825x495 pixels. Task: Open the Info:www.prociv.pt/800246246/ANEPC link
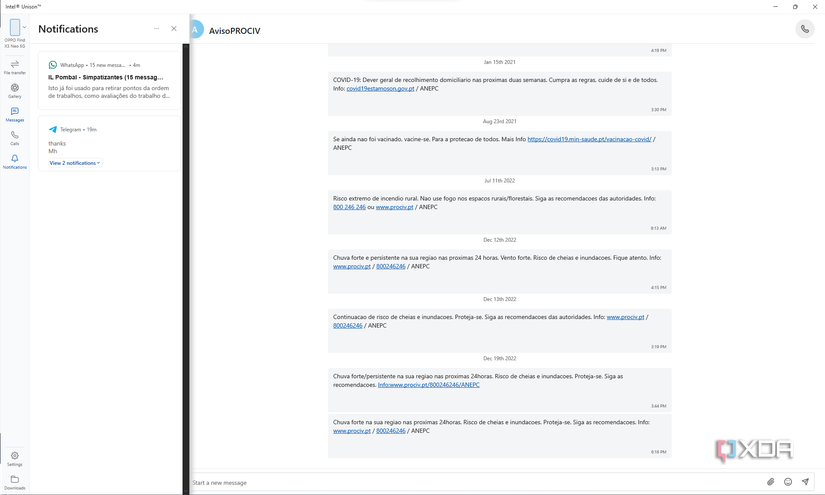click(428, 385)
